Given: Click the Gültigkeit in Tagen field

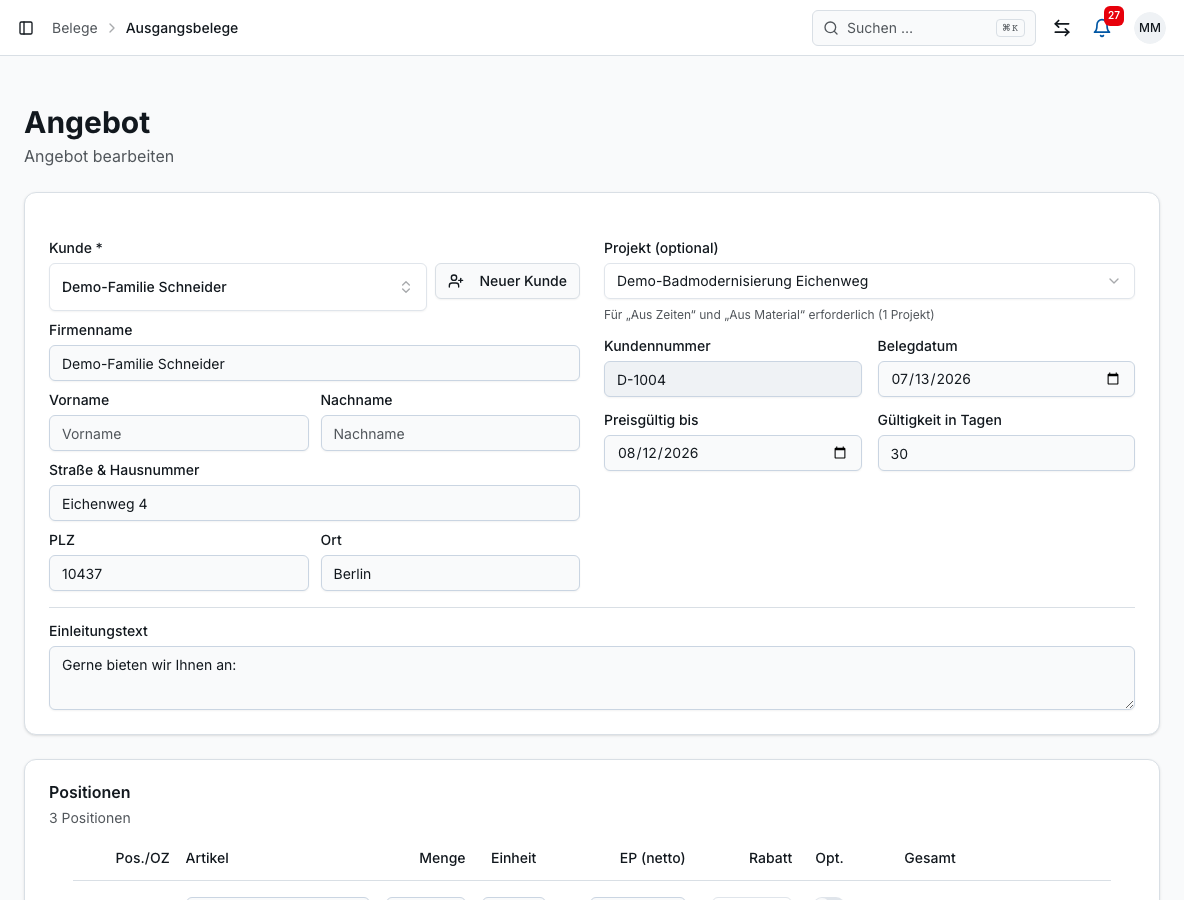Looking at the screenshot, I should click(x=1006, y=453).
